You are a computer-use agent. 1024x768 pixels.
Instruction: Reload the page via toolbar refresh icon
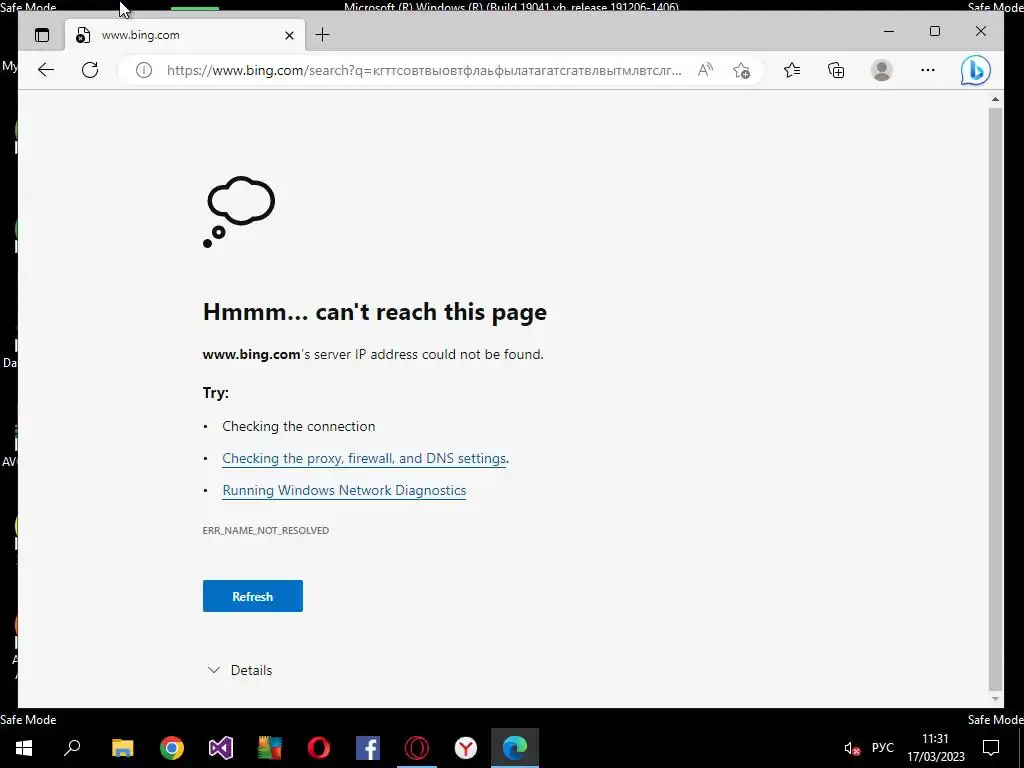point(90,70)
